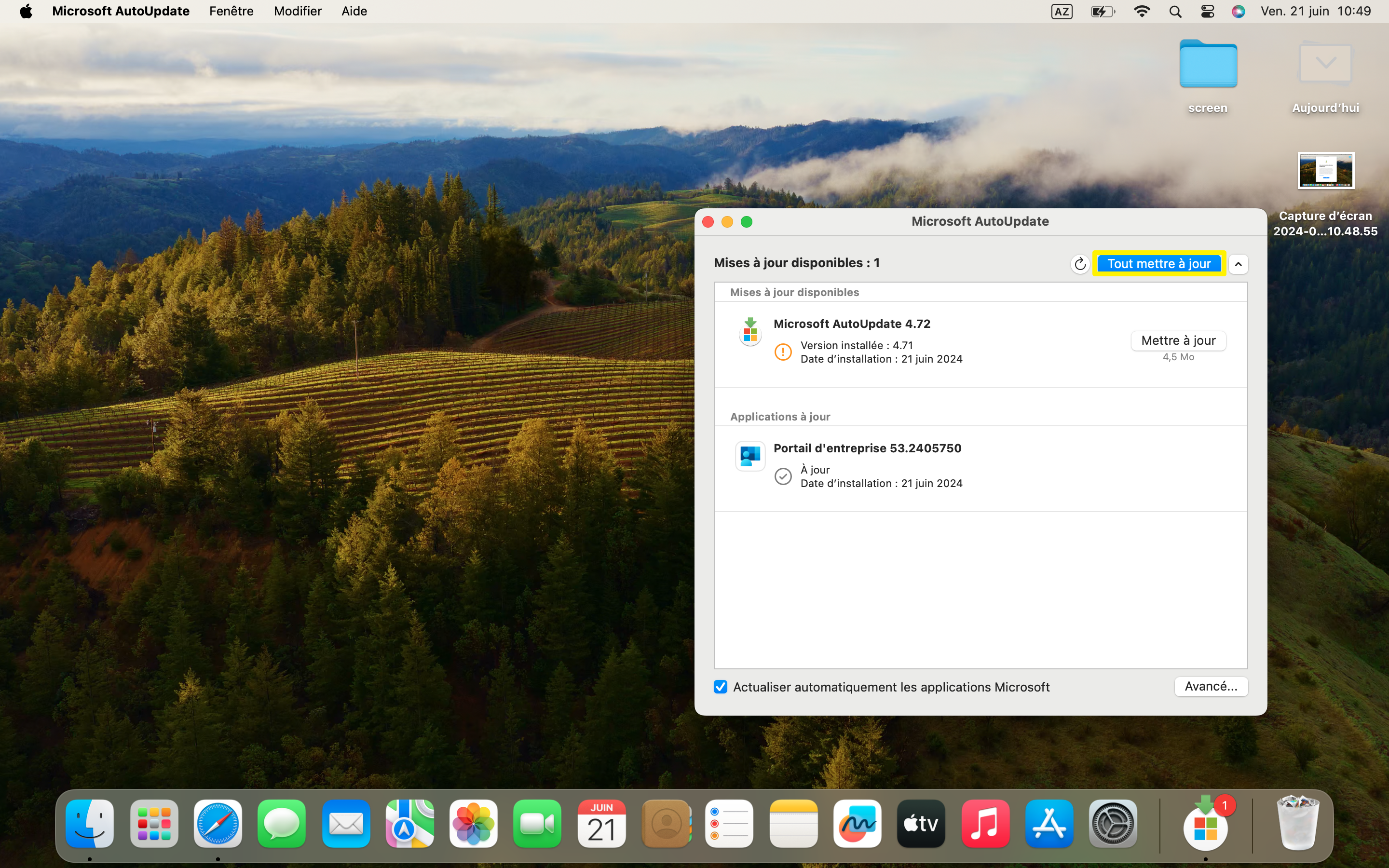
Task: Zoom the Microsoft AutoUpdate window with green button
Action: point(747,222)
